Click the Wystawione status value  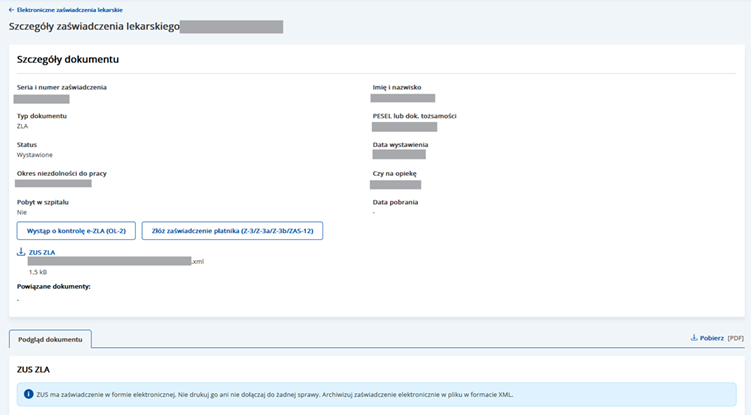click(x=35, y=155)
